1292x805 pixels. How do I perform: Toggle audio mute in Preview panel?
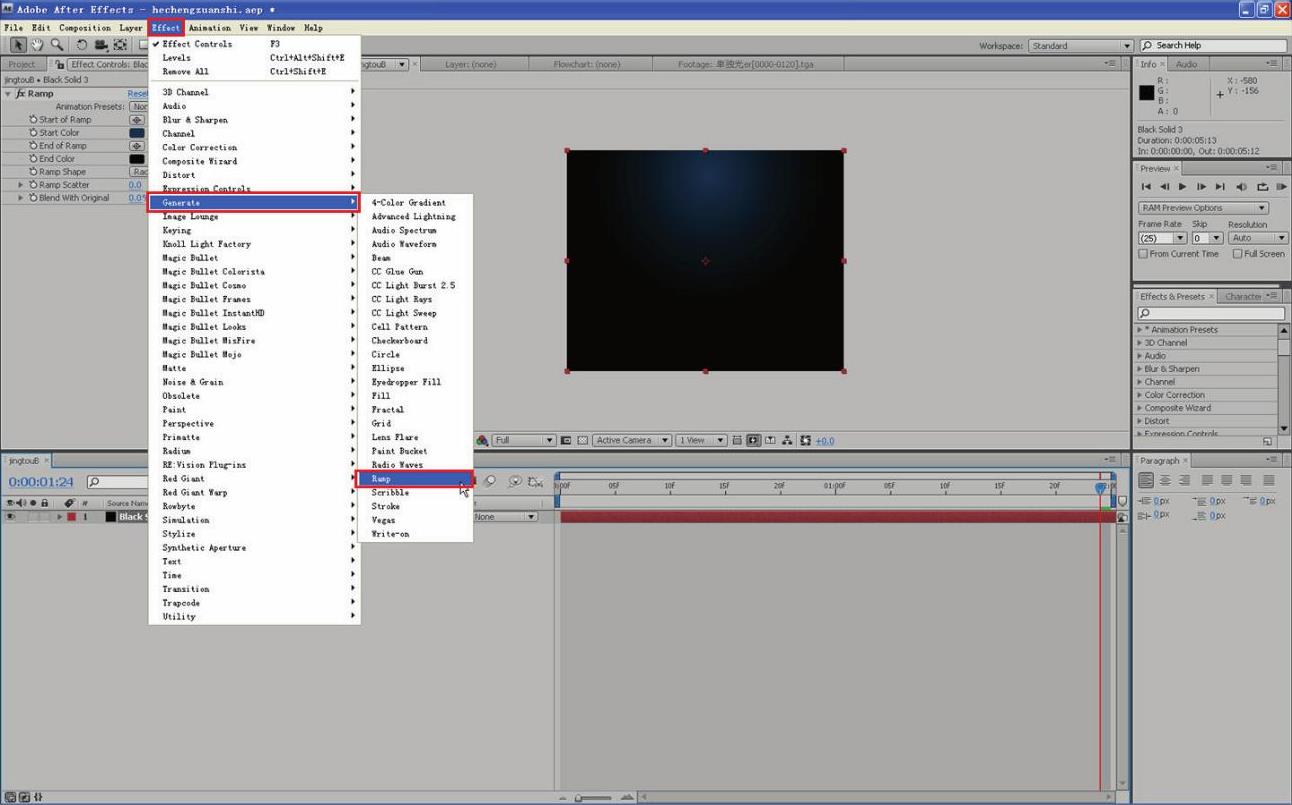(1241, 187)
